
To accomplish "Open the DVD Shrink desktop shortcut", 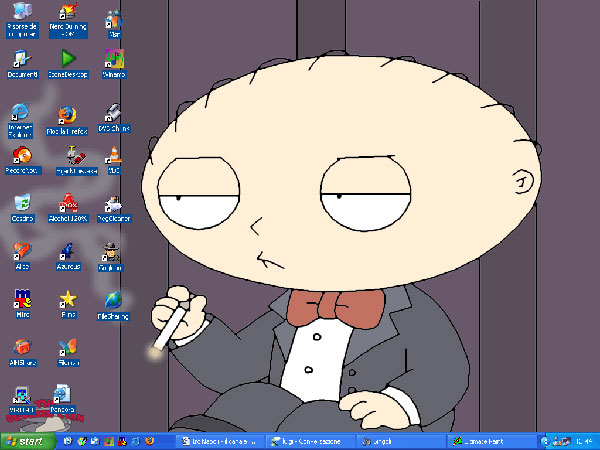I will point(114,118).
